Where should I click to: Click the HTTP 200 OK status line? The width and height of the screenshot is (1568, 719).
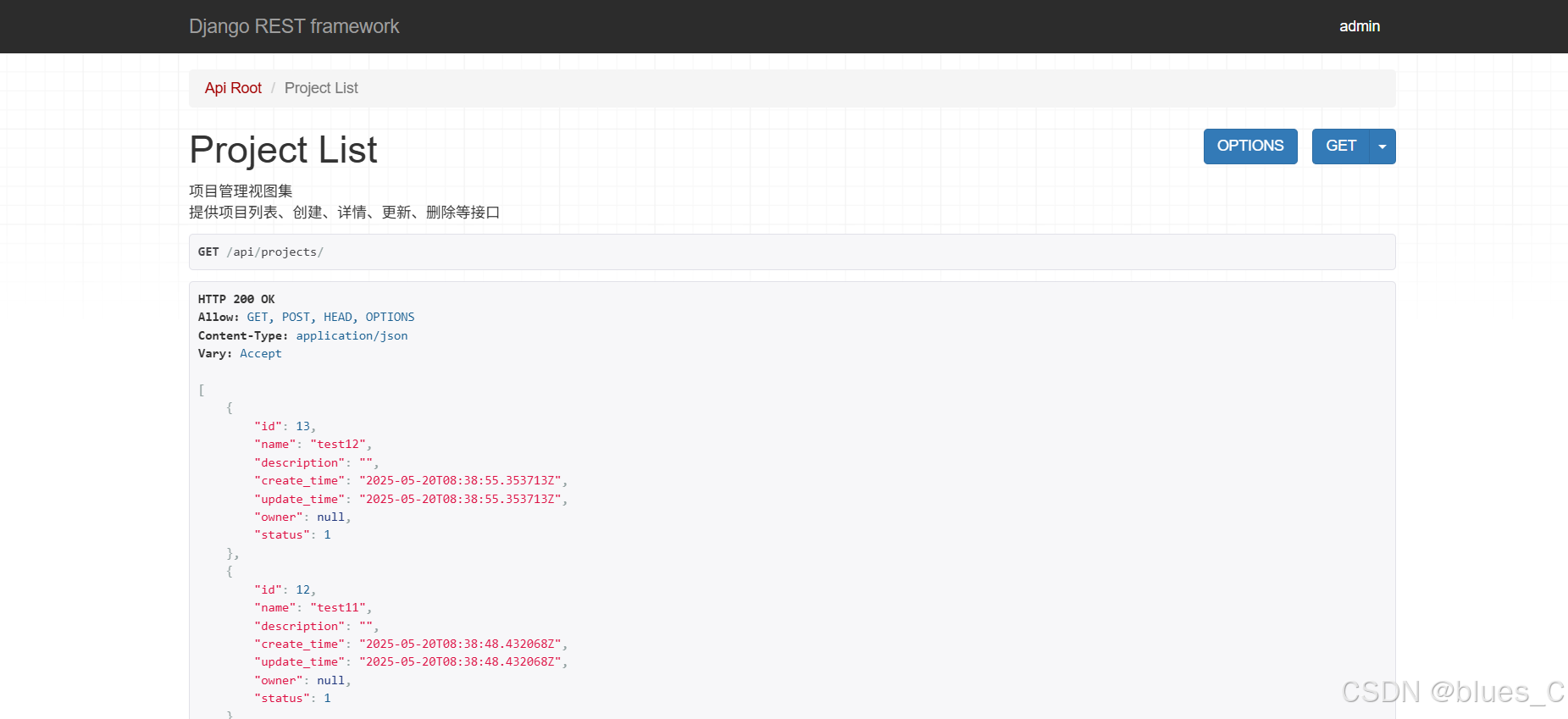pyautogui.click(x=236, y=299)
